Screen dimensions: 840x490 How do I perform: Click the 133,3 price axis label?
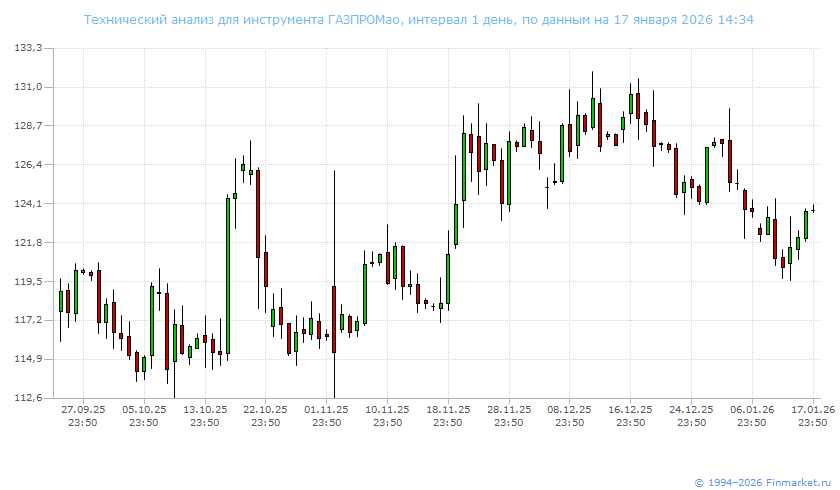29,49
